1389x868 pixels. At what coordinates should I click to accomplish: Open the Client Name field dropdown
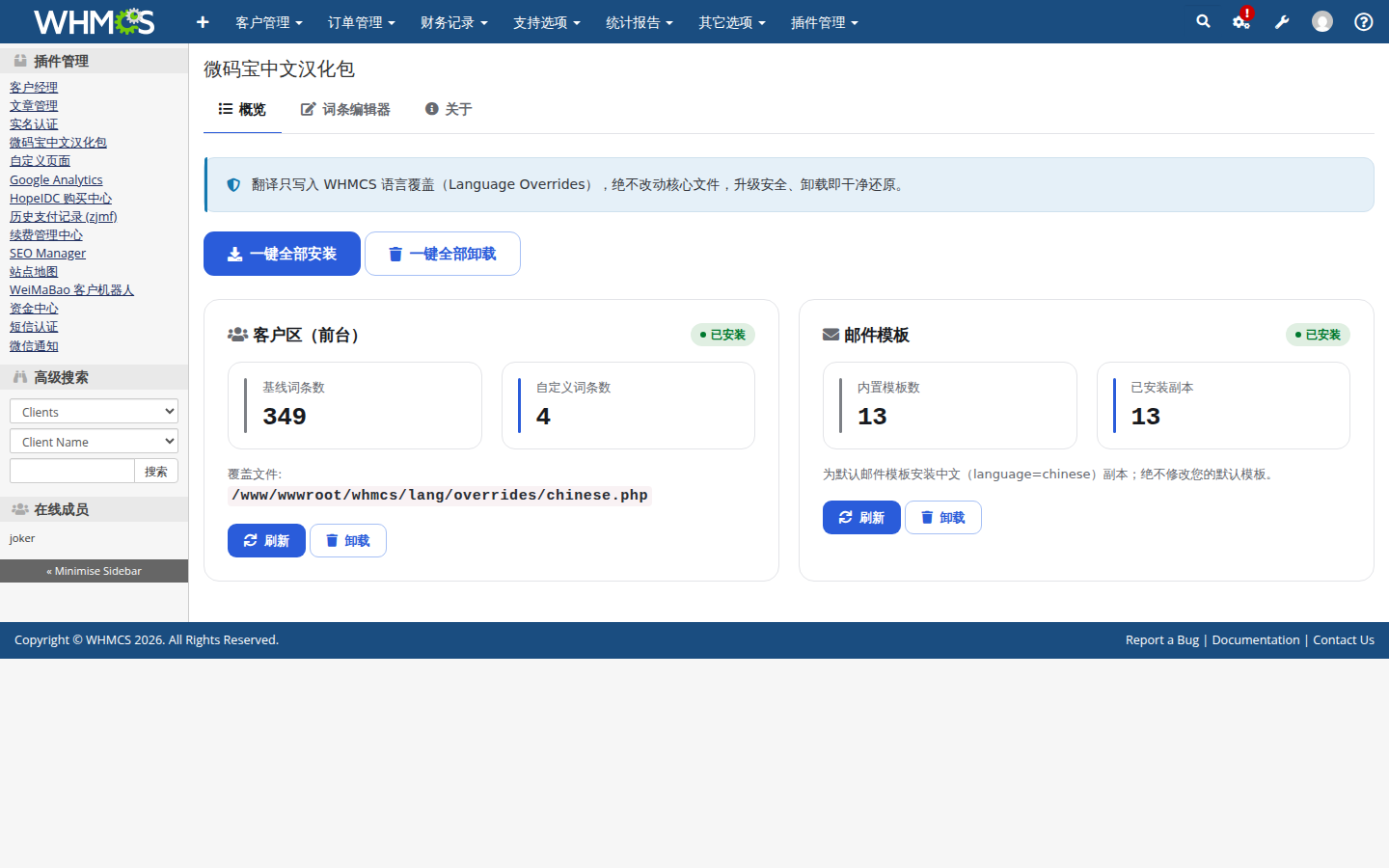click(94, 441)
